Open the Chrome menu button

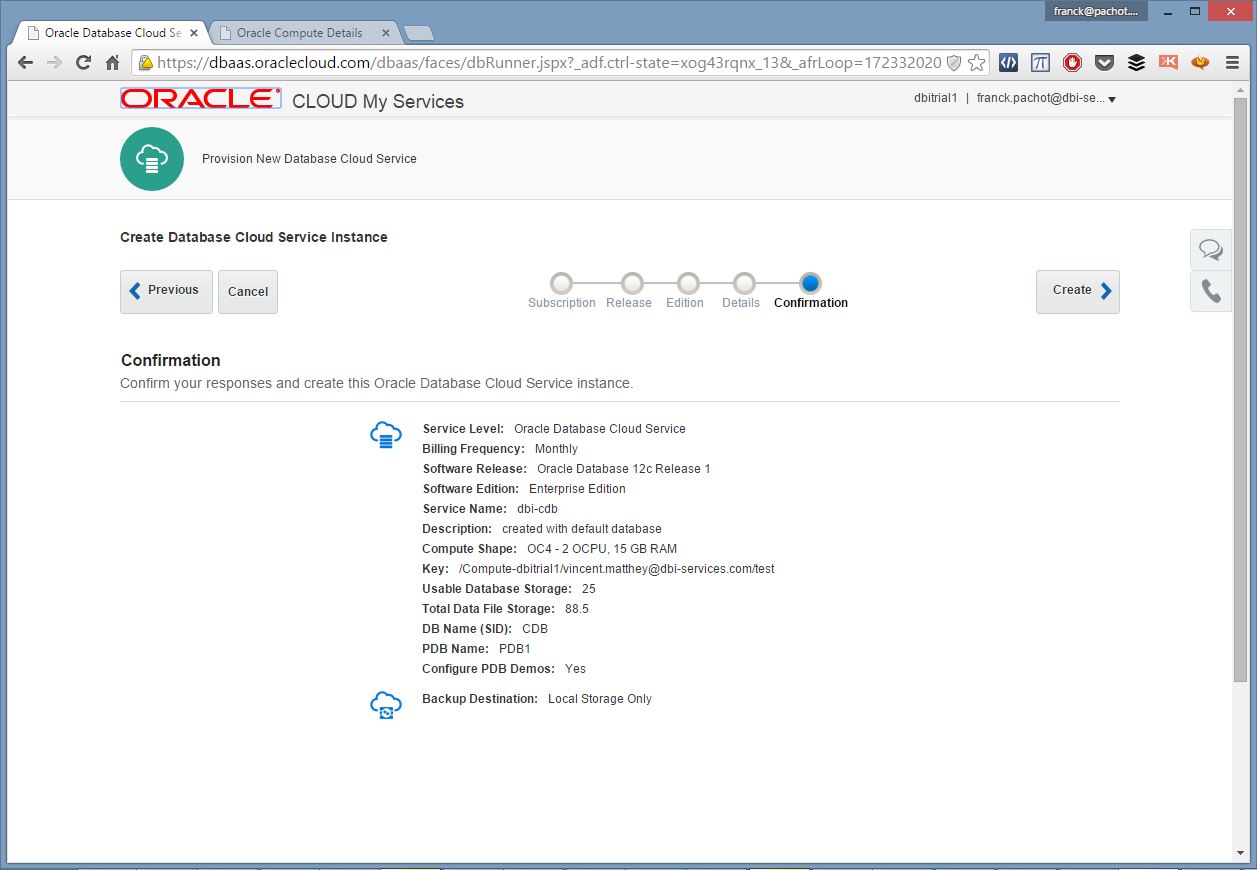[1232, 62]
